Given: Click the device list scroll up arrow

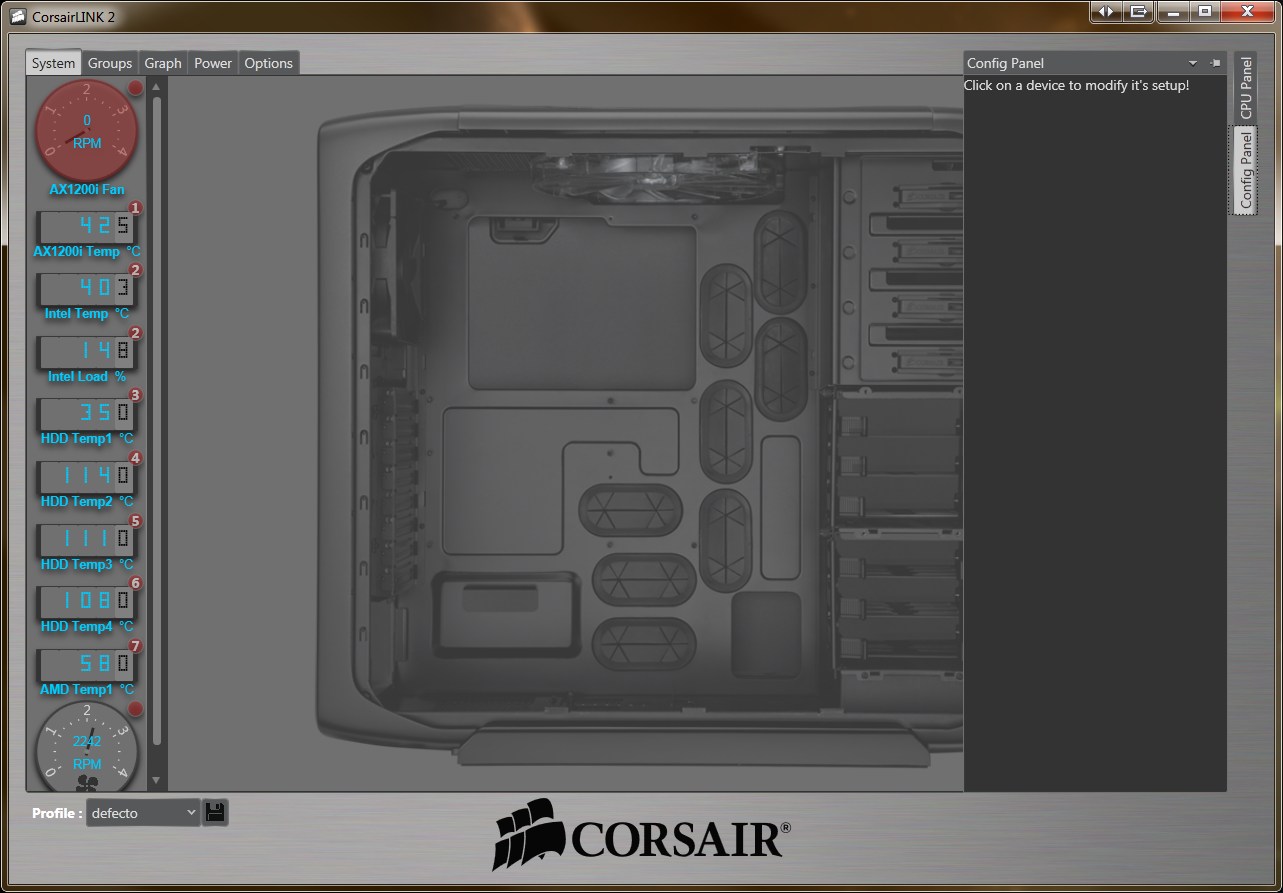Looking at the screenshot, I should (155, 87).
